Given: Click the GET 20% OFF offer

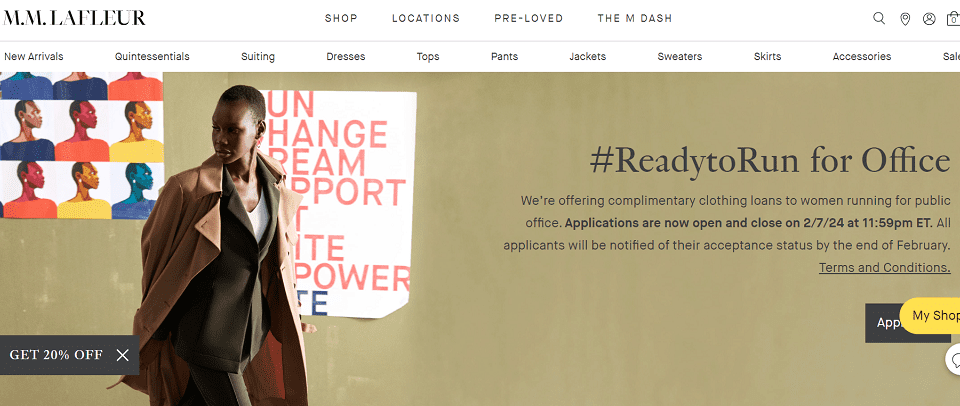Looking at the screenshot, I should click(56, 355).
